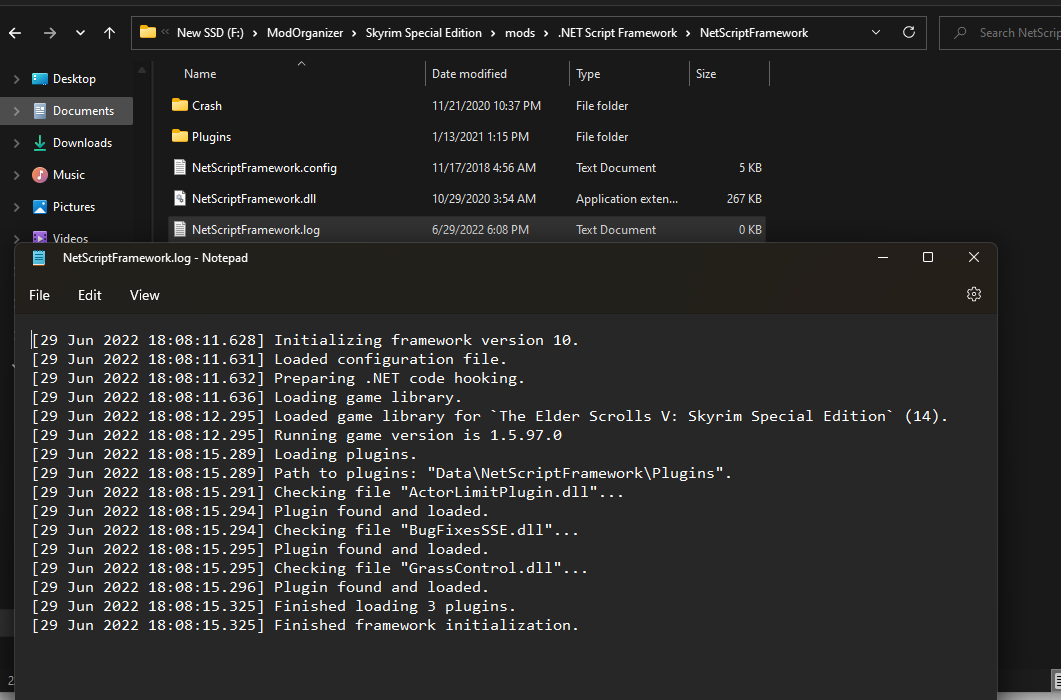Screen dimensions: 1061x700
Task: Click the Documents page icon
Action: pos(40,110)
